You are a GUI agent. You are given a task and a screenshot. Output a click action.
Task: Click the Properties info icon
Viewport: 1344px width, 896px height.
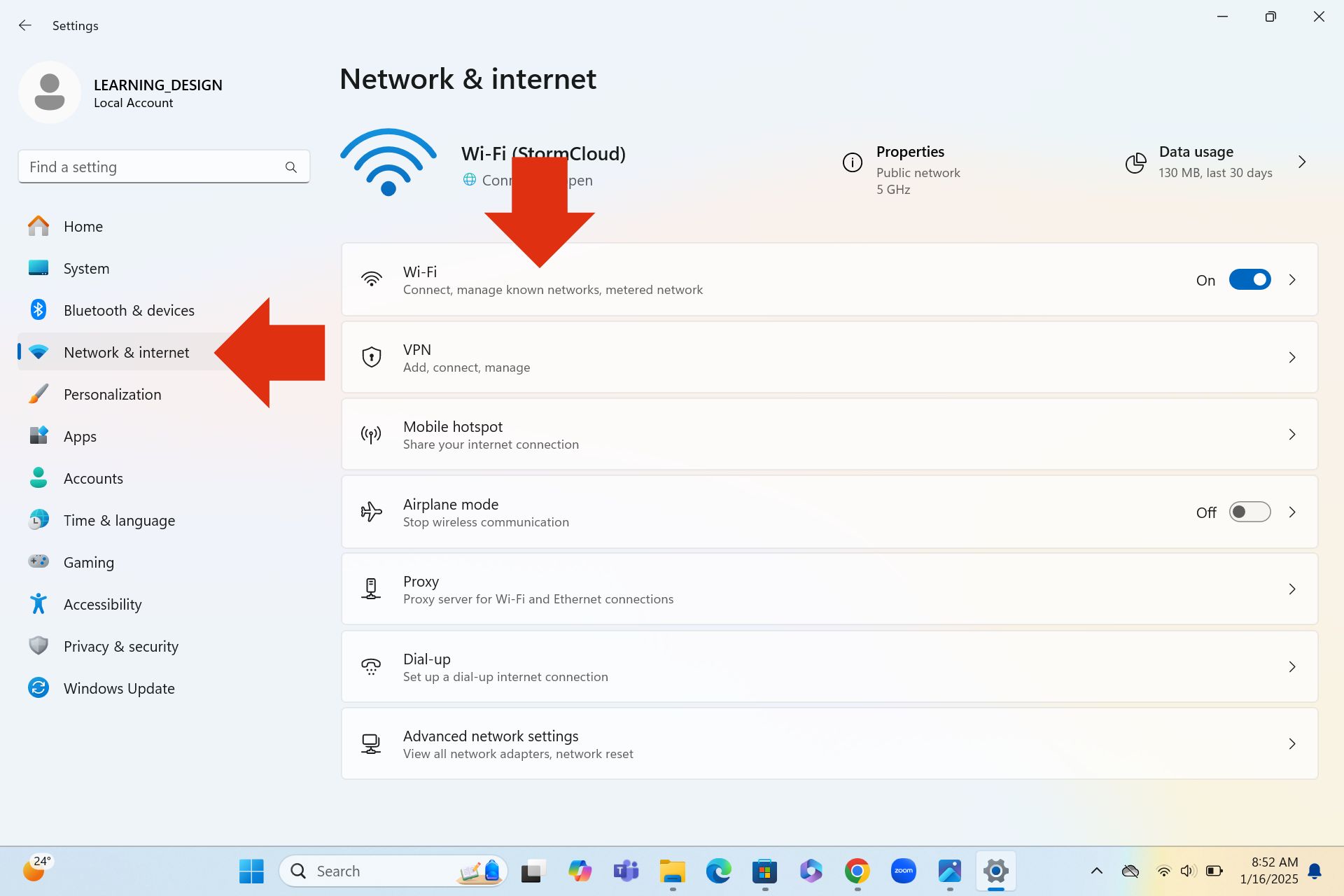tap(852, 162)
